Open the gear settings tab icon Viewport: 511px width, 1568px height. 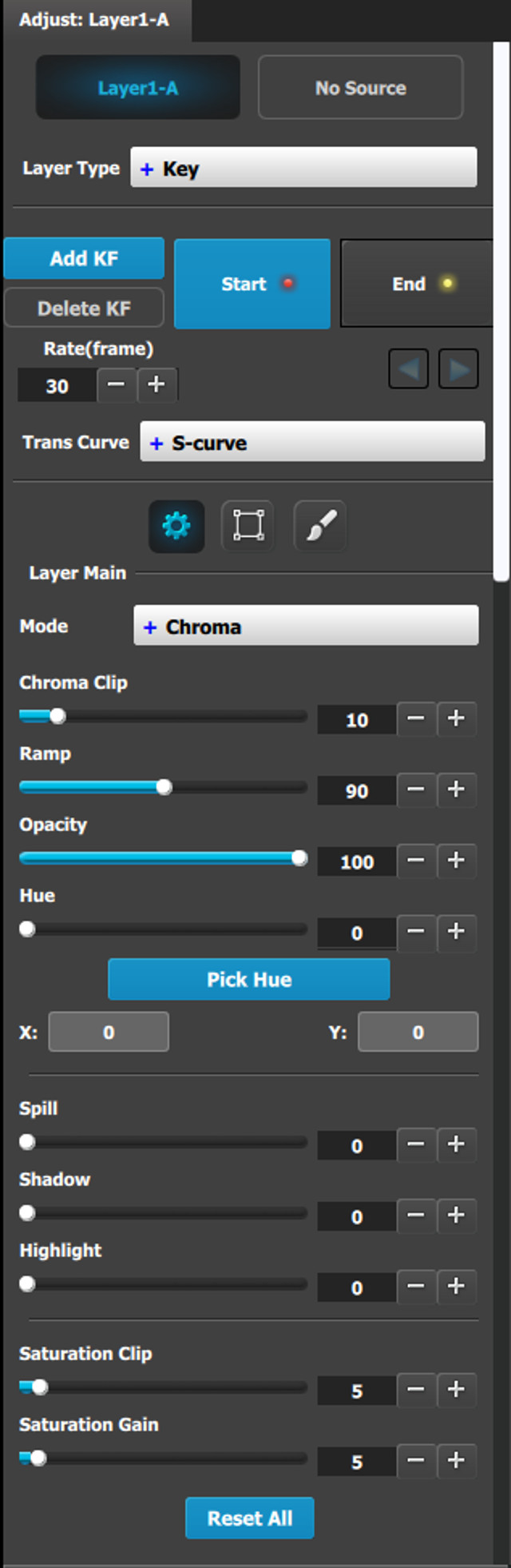coord(176,527)
